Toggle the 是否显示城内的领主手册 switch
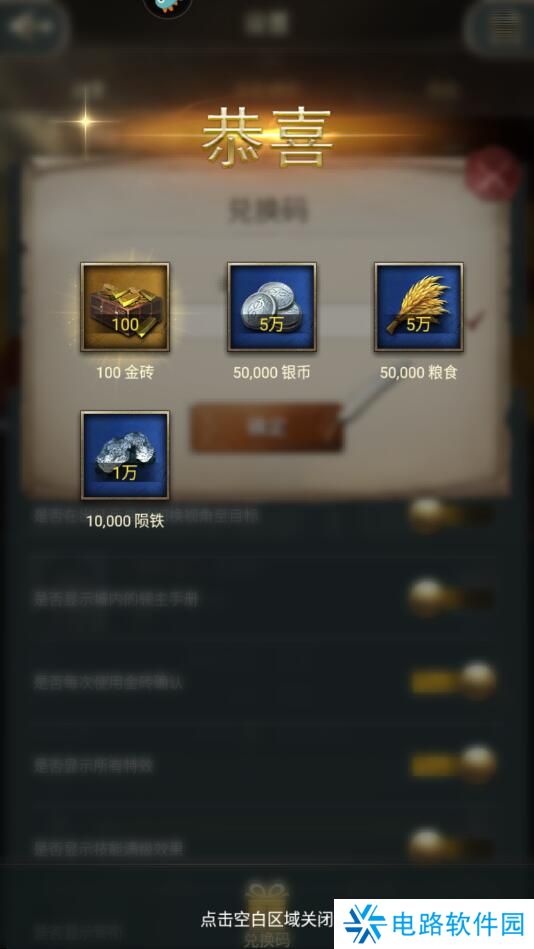 point(452,599)
